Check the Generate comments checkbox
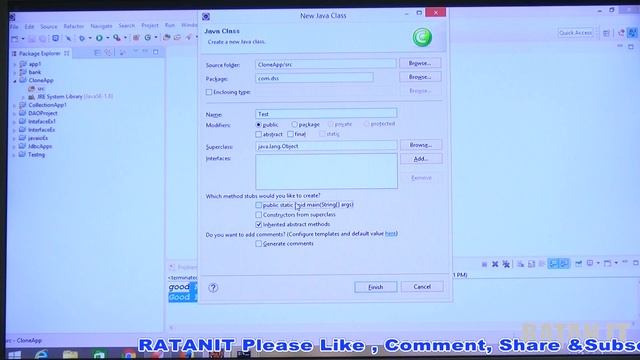640x360 pixels. click(258, 244)
